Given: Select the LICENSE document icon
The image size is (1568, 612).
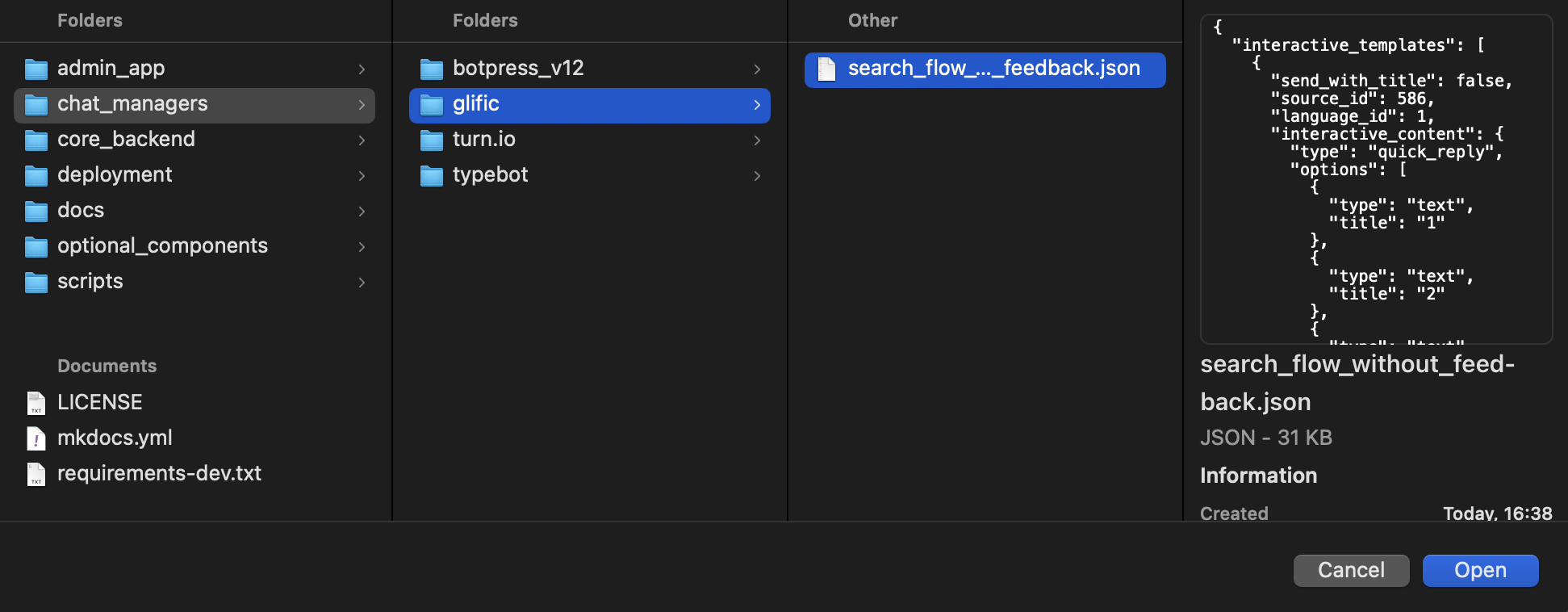Looking at the screenshot, I should [x=36, y=403].
